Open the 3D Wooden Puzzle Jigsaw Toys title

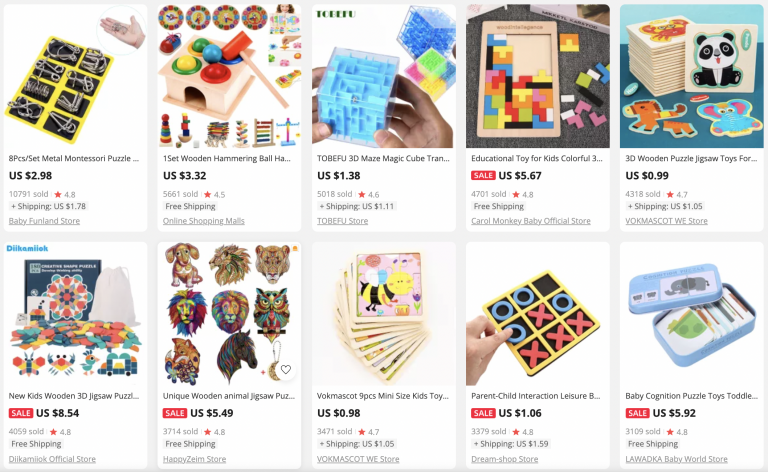[x=691, y=158]
